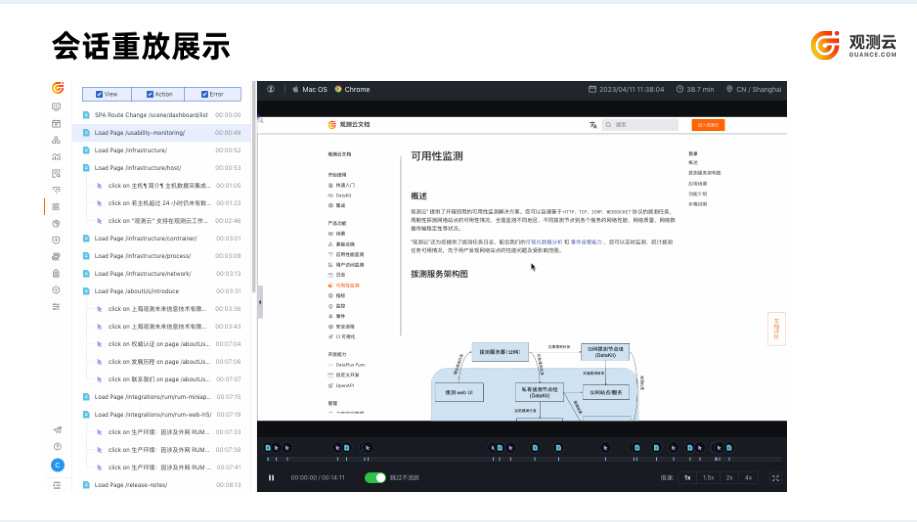
Task: Click the paper plane icon in sidebar
Action: coord(57,430)
